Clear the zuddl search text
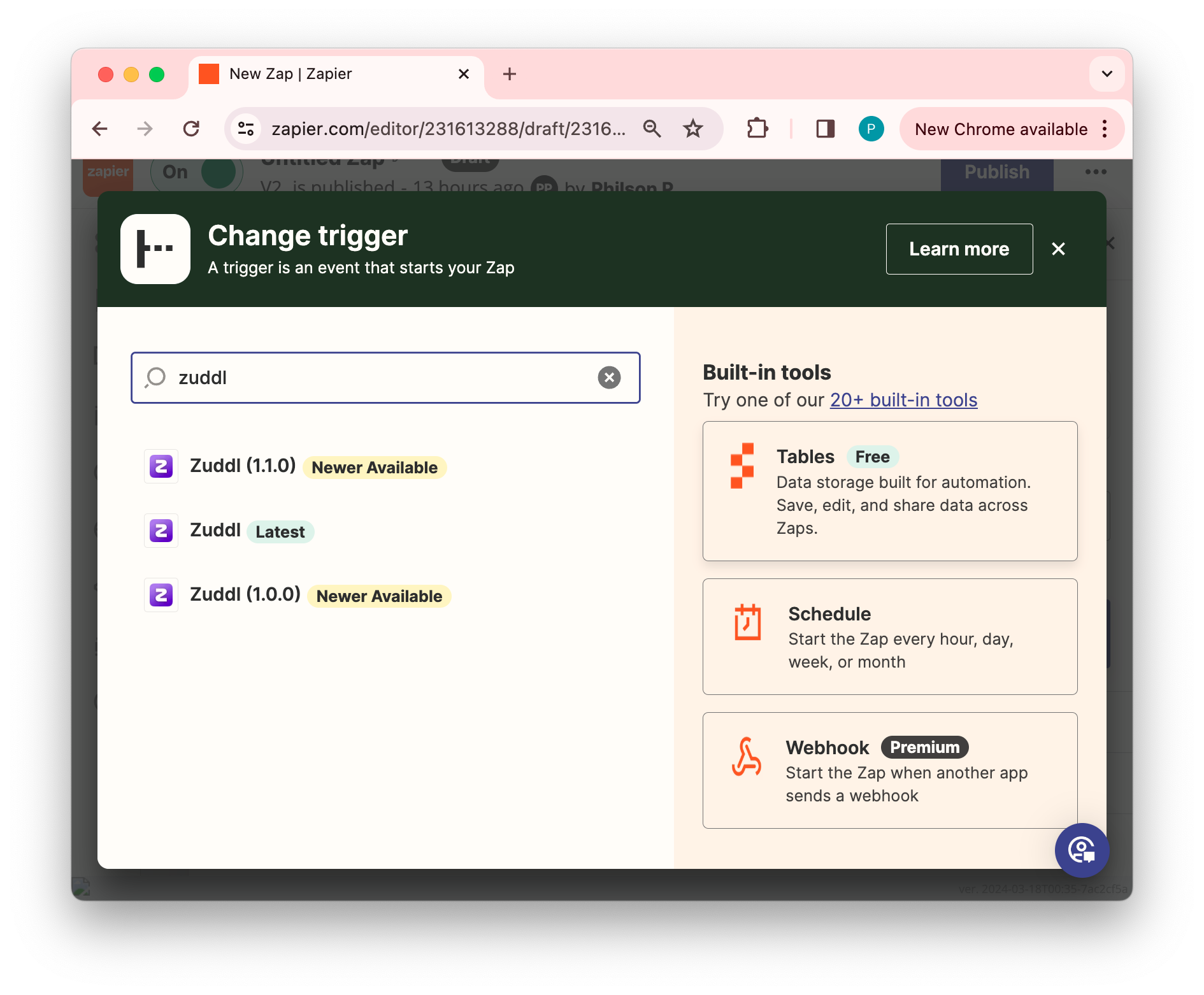This screenshot has width=1204, height=995. click(609, 378)
